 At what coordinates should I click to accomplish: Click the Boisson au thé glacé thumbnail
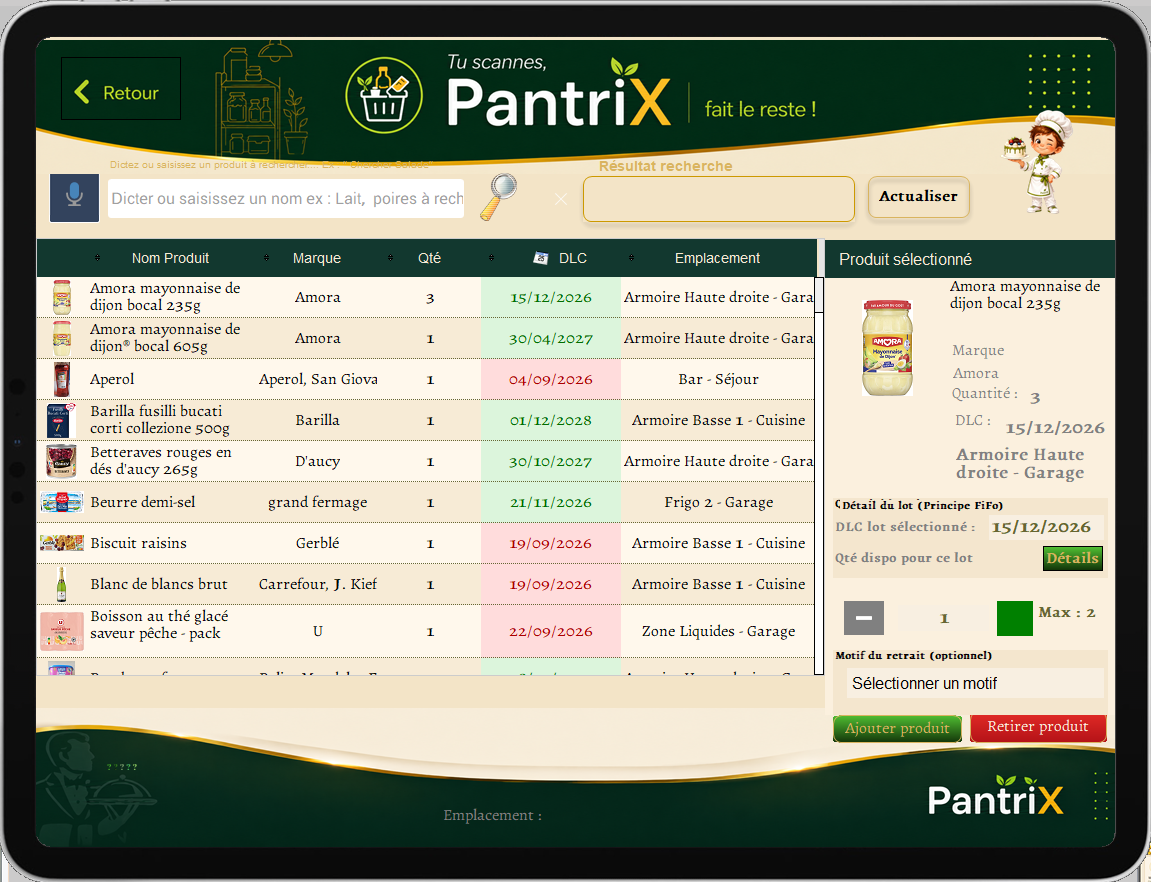click(x=62, y=631)
